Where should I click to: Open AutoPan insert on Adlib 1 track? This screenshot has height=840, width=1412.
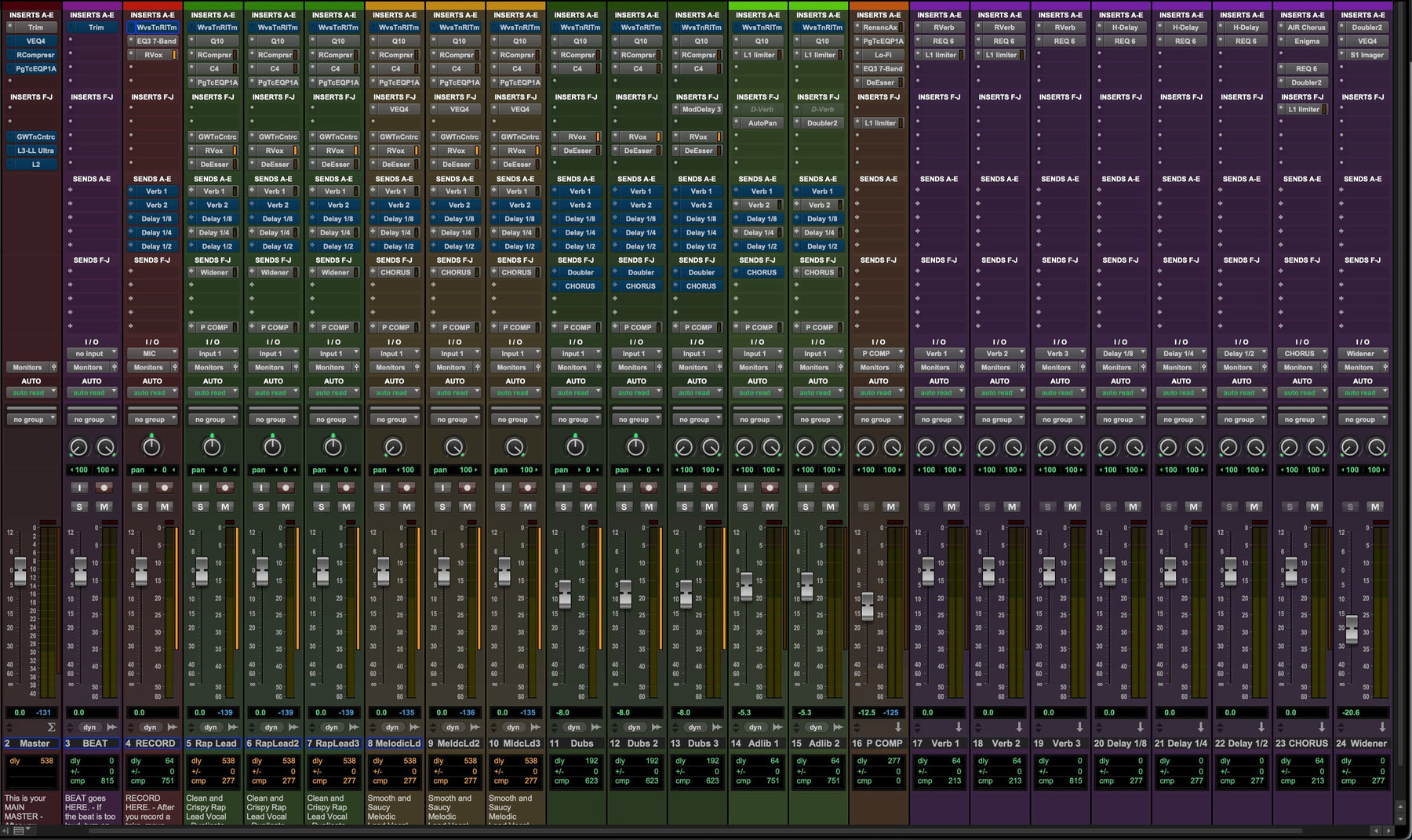coord(762,123)
